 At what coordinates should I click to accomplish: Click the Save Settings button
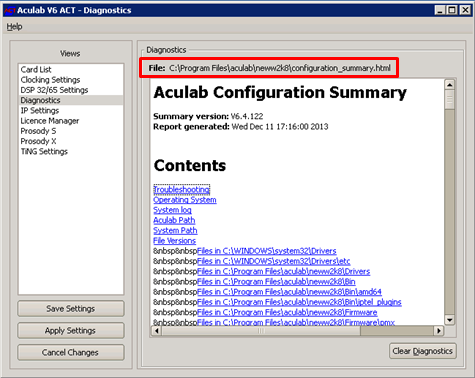tap(71, 309)
